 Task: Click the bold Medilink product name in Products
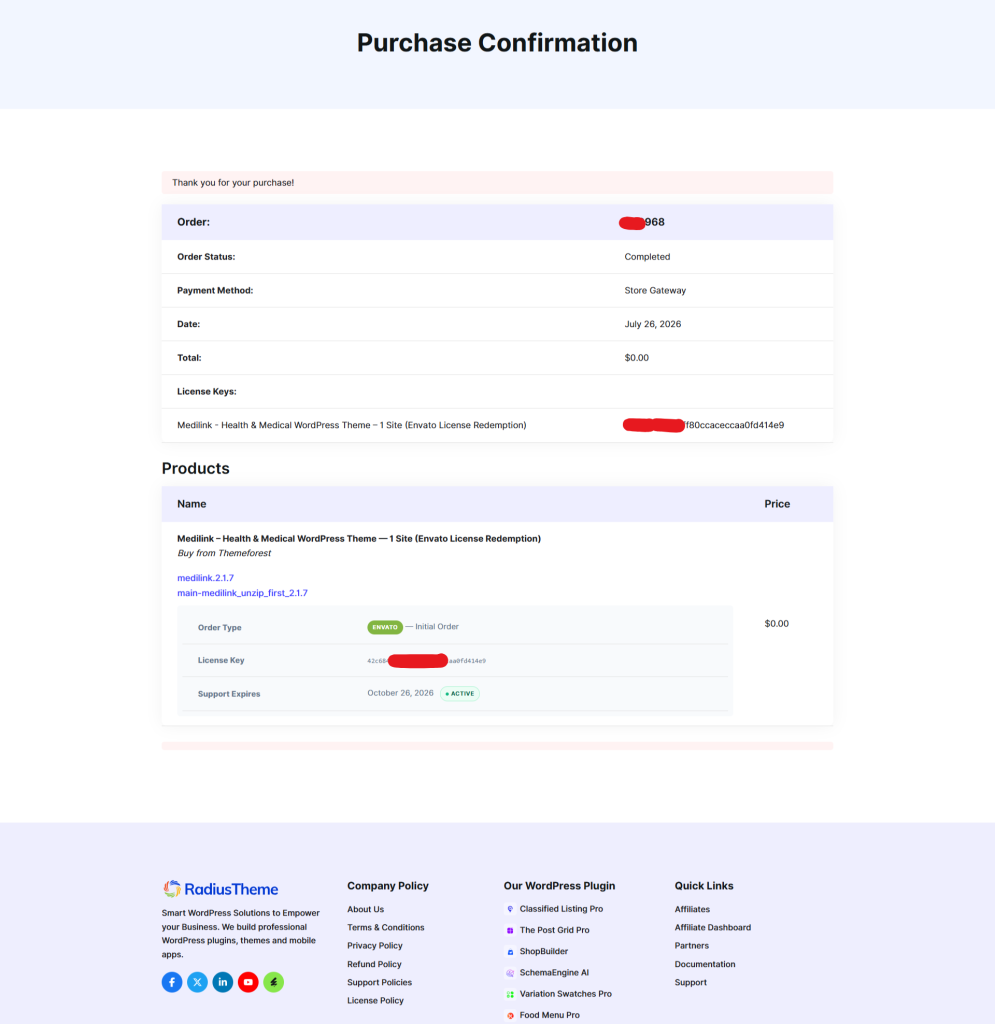(x=359, y=539)
